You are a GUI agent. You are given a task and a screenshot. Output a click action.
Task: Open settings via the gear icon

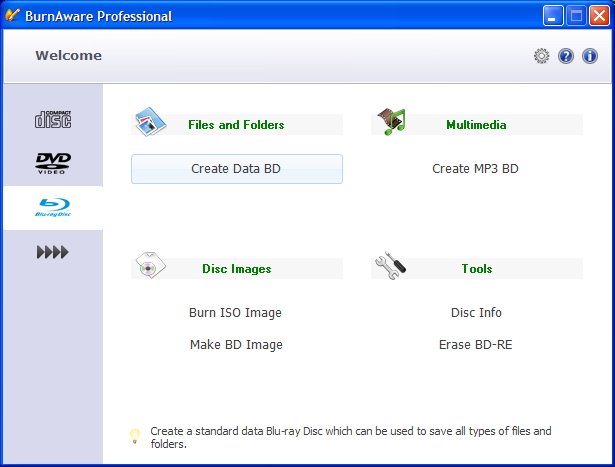click(542, 56)
